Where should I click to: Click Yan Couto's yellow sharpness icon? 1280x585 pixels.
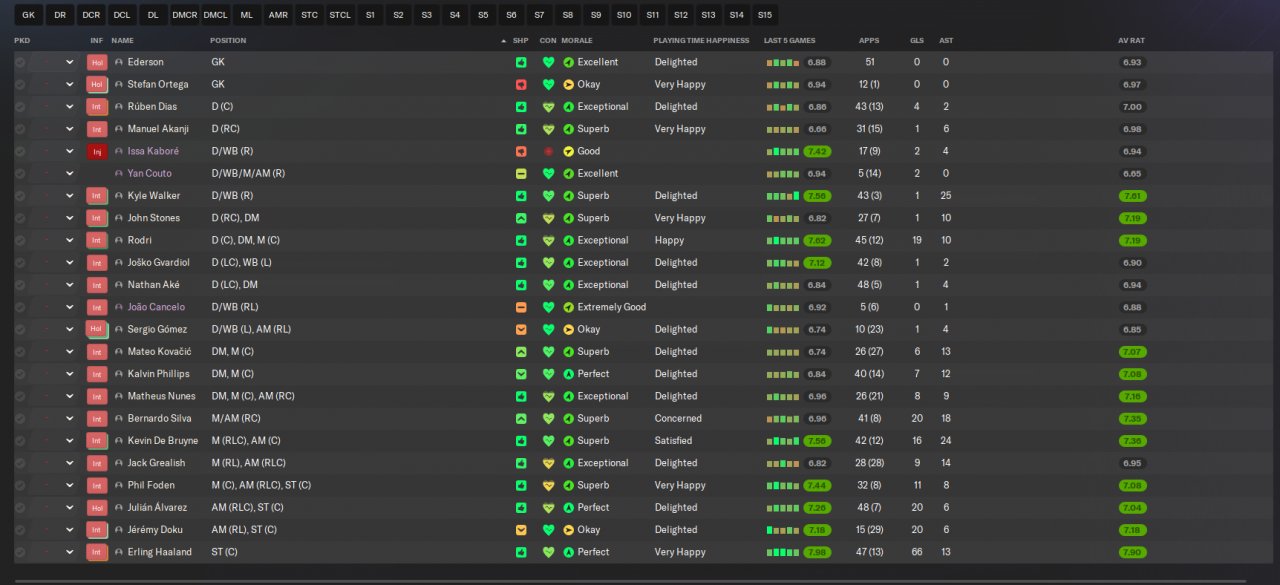click(x=521, y=173)
